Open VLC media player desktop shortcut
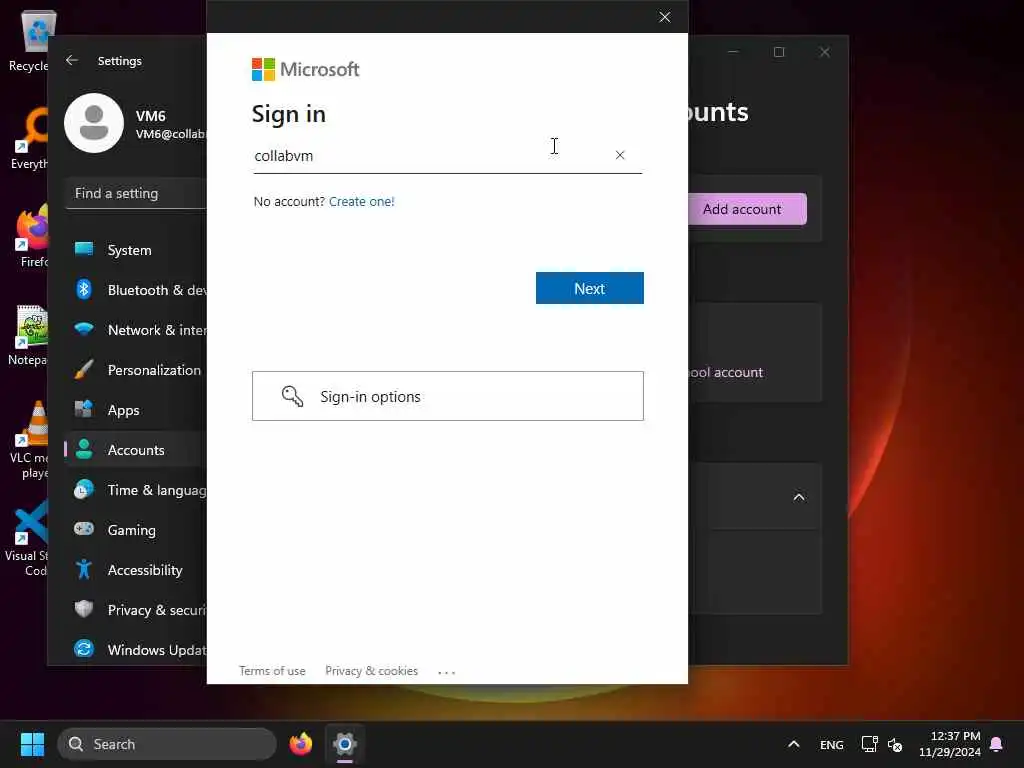The width and height of the screenshot is (1024, 768). (29, 440)
